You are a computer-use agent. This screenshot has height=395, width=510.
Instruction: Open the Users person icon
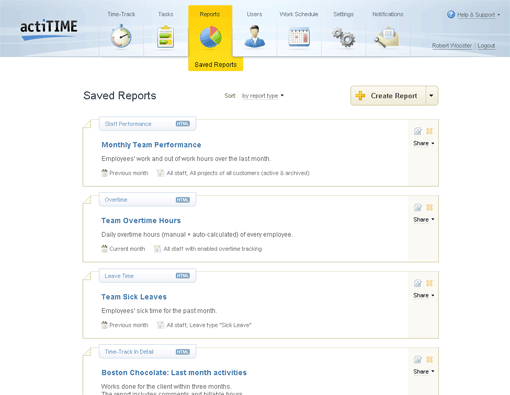254,36
